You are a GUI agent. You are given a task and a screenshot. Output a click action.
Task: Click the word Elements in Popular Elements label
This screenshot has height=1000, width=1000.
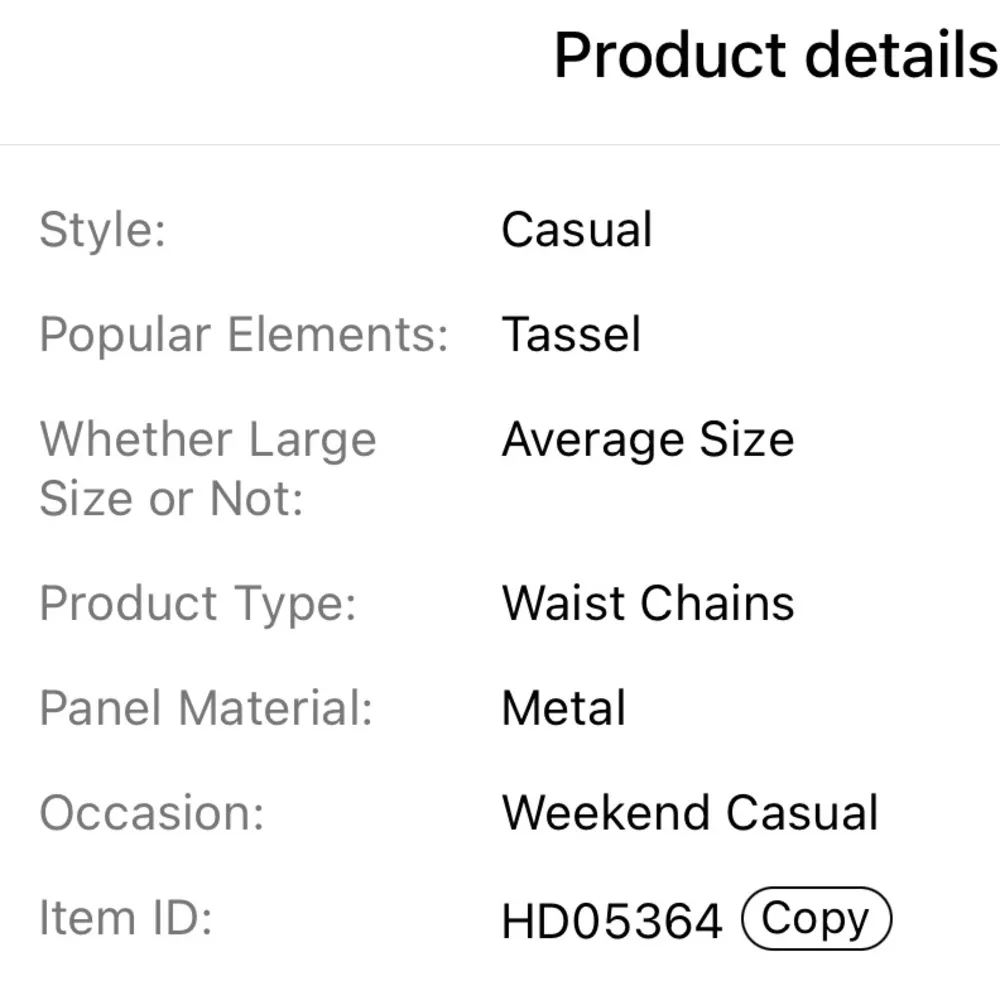(338, 334)
